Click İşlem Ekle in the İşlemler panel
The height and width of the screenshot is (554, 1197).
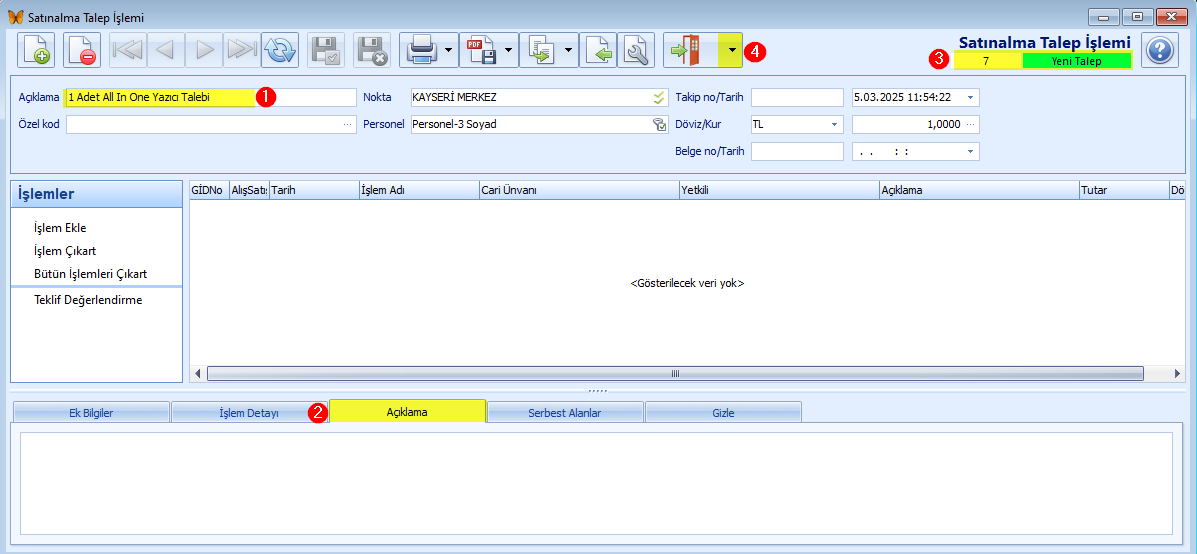click(x=66, y=227)
